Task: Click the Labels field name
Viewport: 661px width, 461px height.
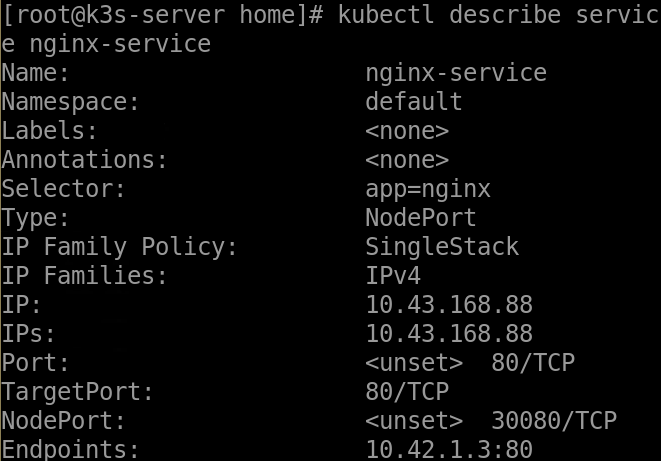Action: point(50,131)
